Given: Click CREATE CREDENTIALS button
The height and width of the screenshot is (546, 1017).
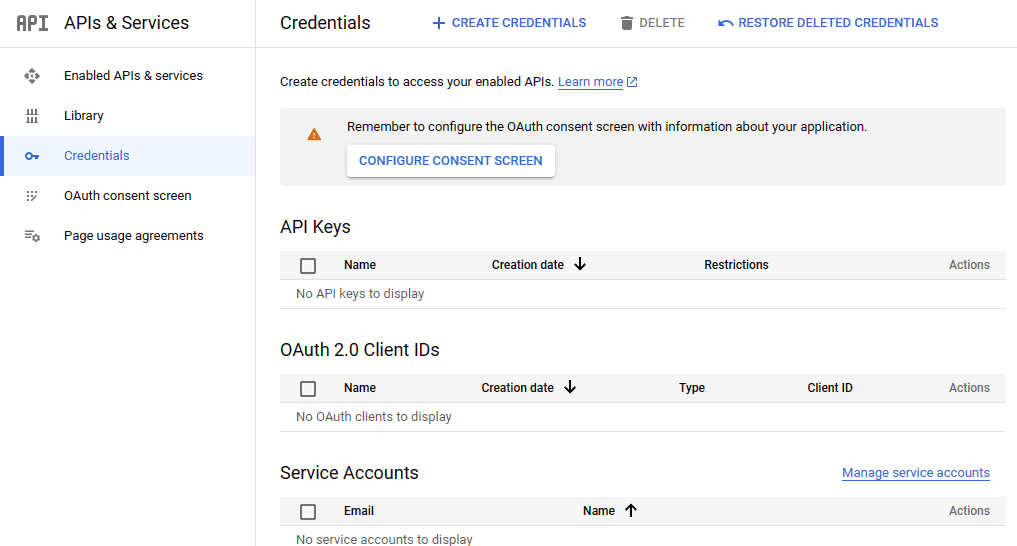Looking at the screenshot, I should (x=509, y=23).
